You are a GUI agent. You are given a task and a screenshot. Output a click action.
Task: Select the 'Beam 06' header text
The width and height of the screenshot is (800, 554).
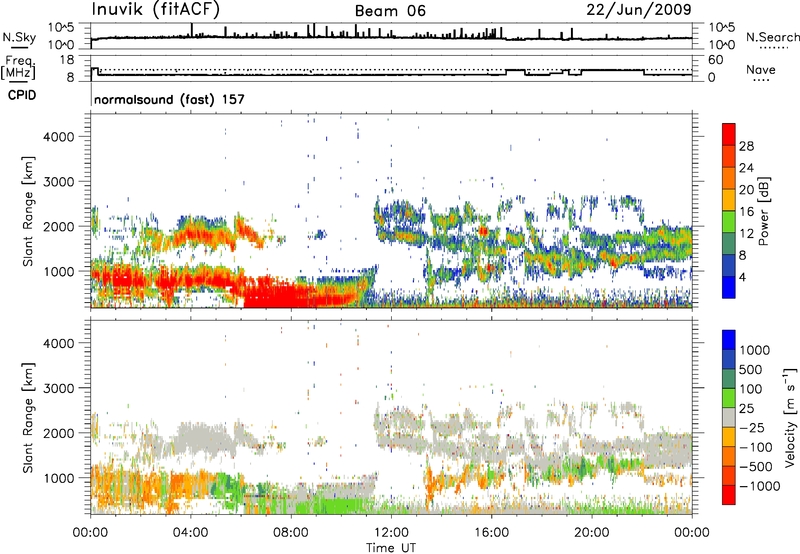pos(390,11)
